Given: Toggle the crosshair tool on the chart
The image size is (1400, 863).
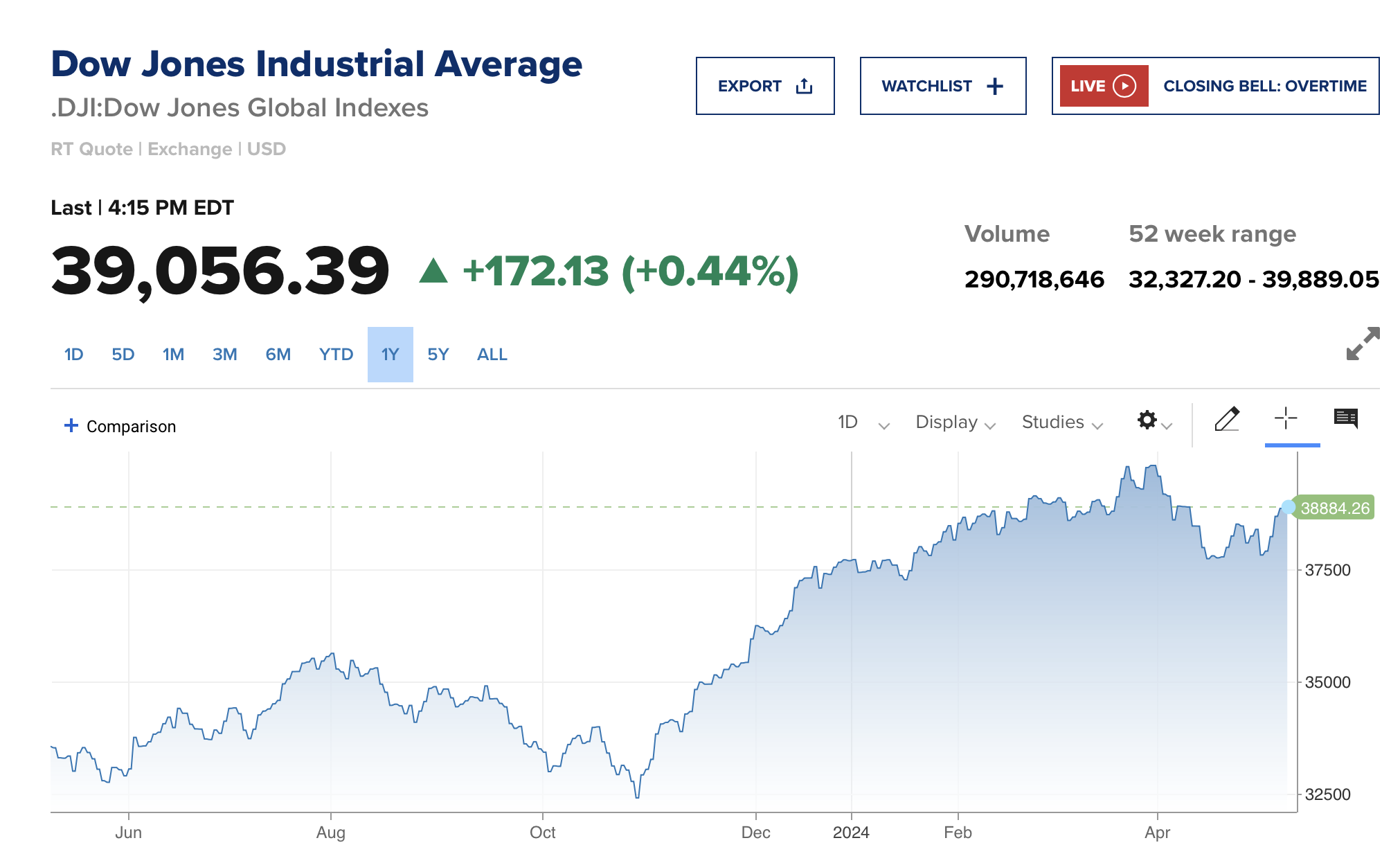Looking at the screenshot, I should pos(1285,418).
